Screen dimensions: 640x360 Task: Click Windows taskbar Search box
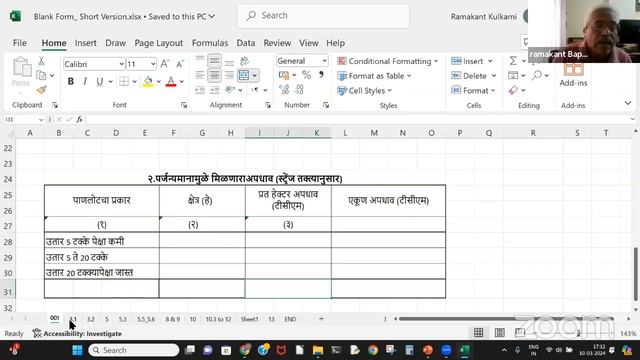coord(133,350)
